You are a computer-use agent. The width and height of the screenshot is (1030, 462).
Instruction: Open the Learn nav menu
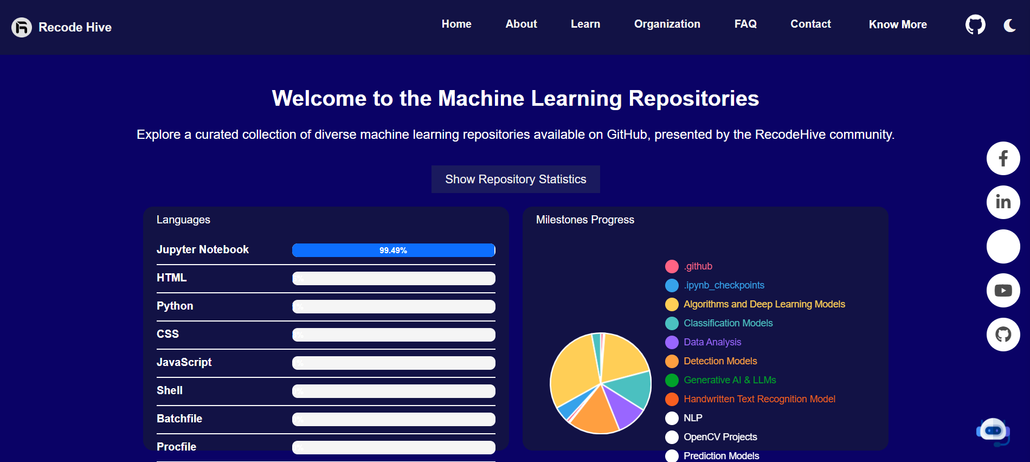click(x=585, y=24)
